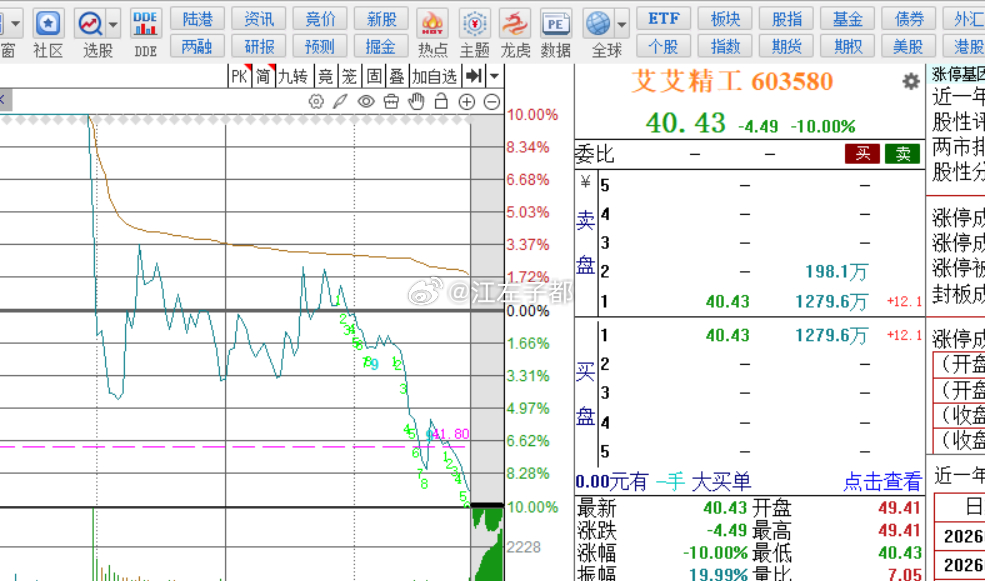Screen dimensions: 985x581
Task: Open the quote panel settings gear
Action: [x=911, y=81]
